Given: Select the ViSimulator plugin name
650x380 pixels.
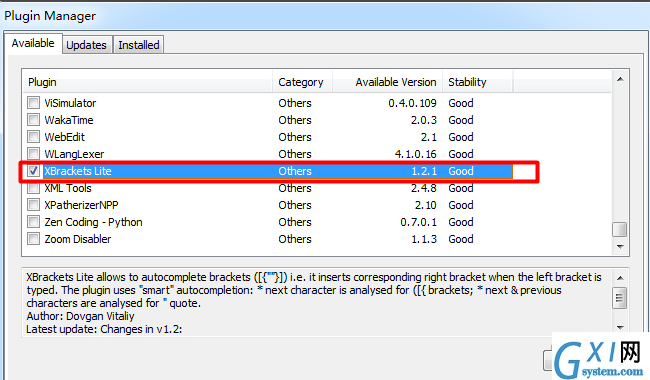Looking at the screenshot, I should [x=70, y=103].
